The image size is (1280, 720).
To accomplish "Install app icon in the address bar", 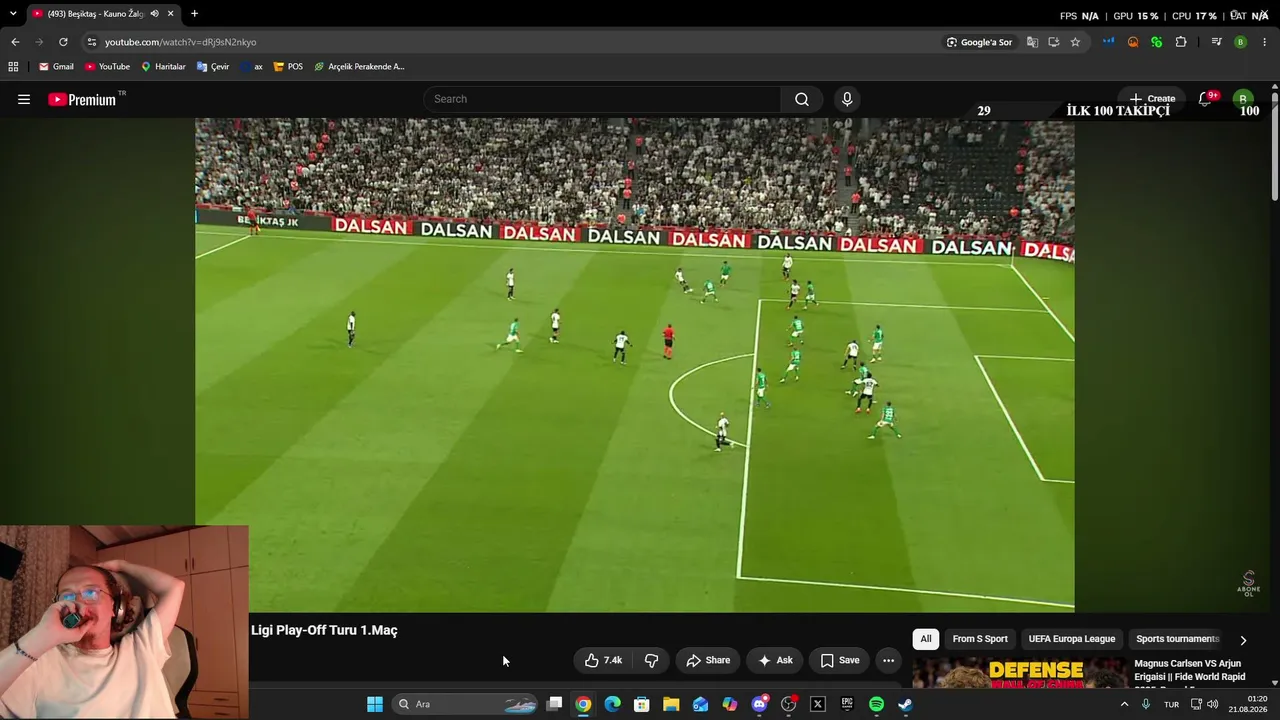I will tap(1054, 42).
